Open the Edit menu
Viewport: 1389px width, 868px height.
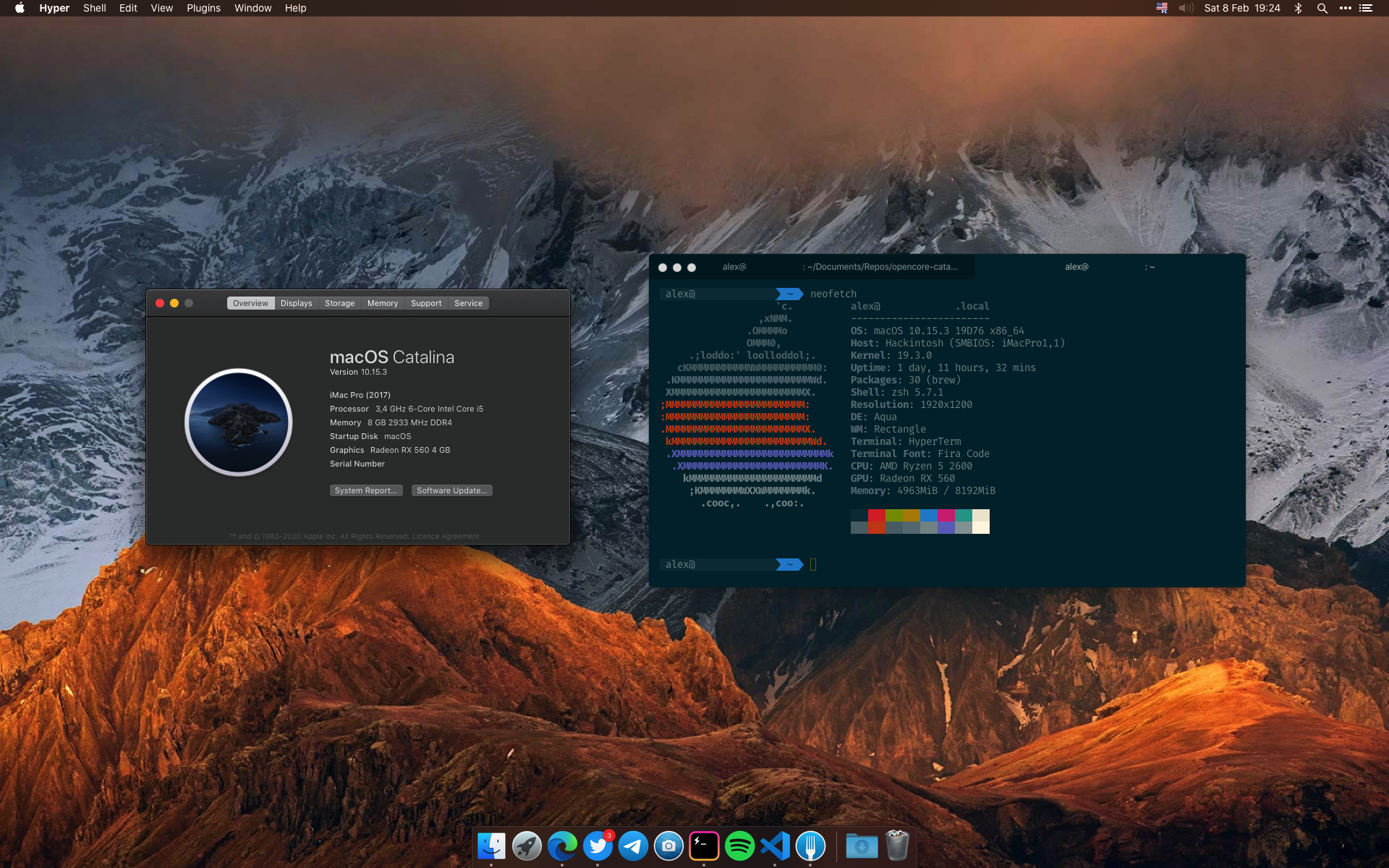[x=128, y=8]
